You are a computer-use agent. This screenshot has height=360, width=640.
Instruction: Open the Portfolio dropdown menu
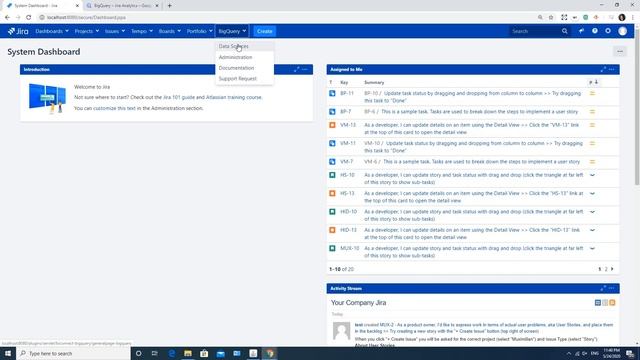click(200, 31)
